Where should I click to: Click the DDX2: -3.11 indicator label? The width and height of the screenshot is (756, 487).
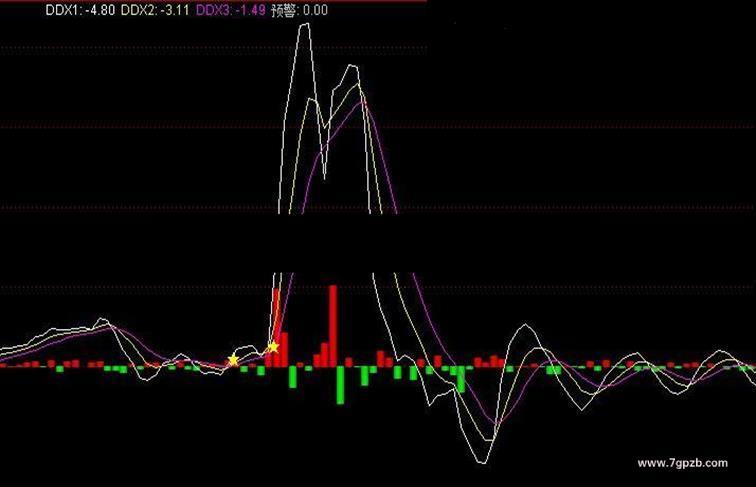click(x=154, y=10)
